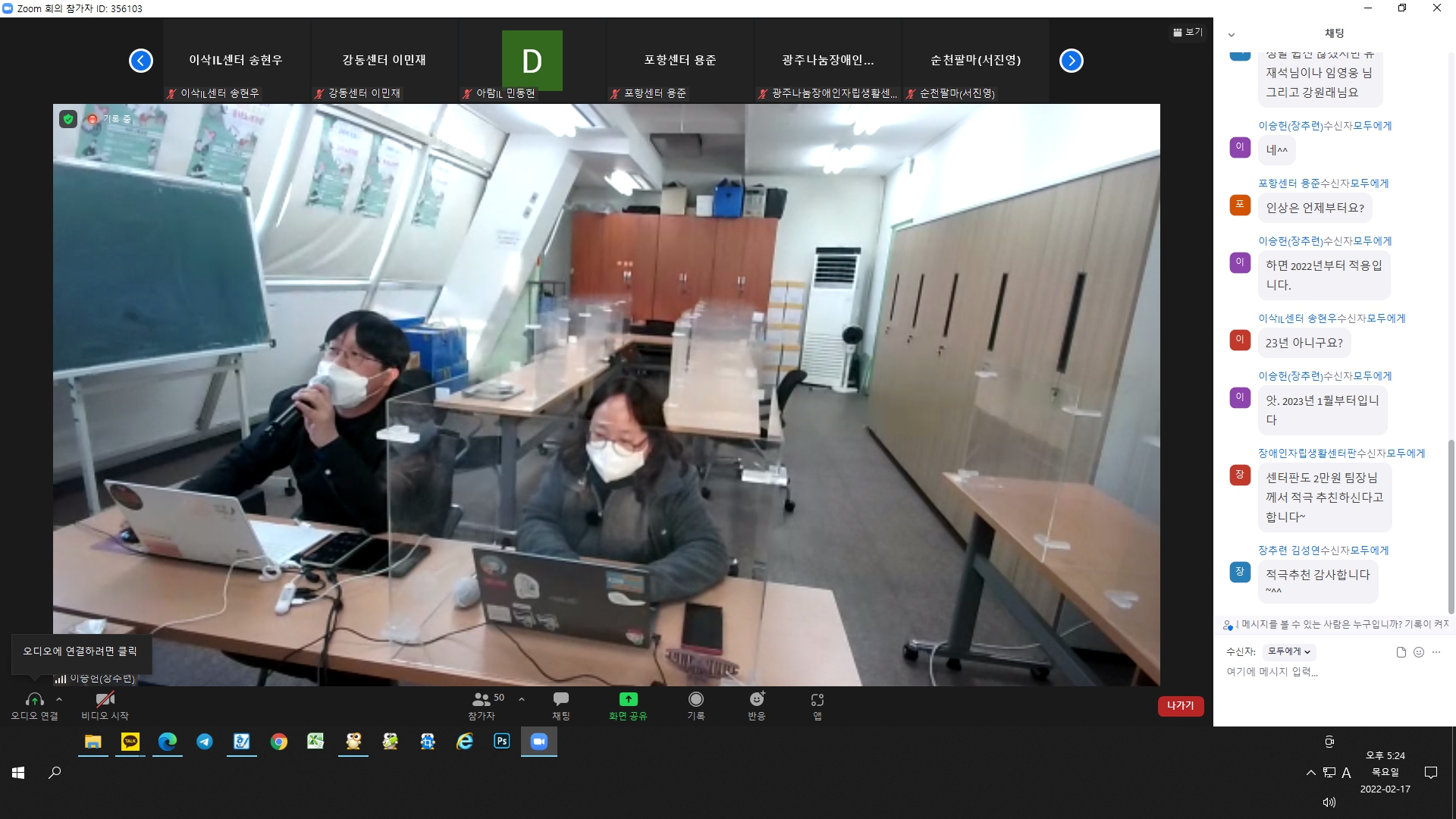Collapse chat panel with the chevron

(1232, 34)
